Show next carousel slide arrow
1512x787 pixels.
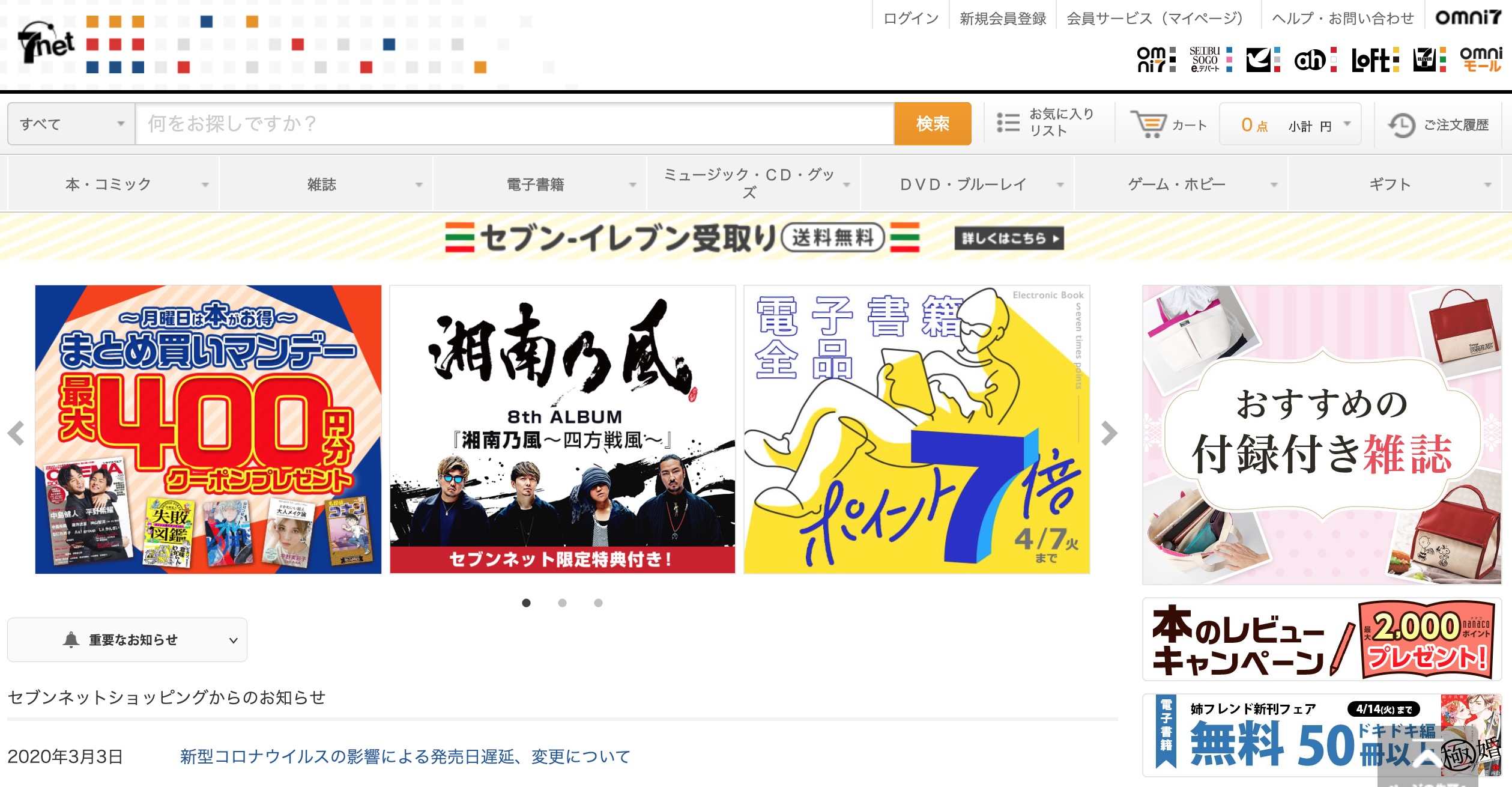pos(1109,433)
